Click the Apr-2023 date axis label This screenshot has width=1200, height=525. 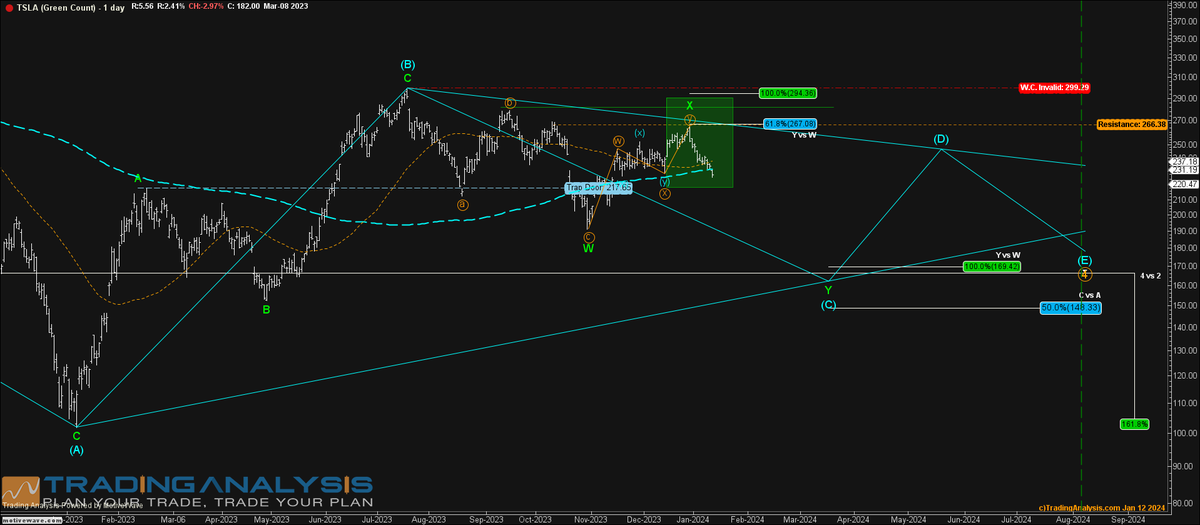pyautogui.click(x=222, y=520)
